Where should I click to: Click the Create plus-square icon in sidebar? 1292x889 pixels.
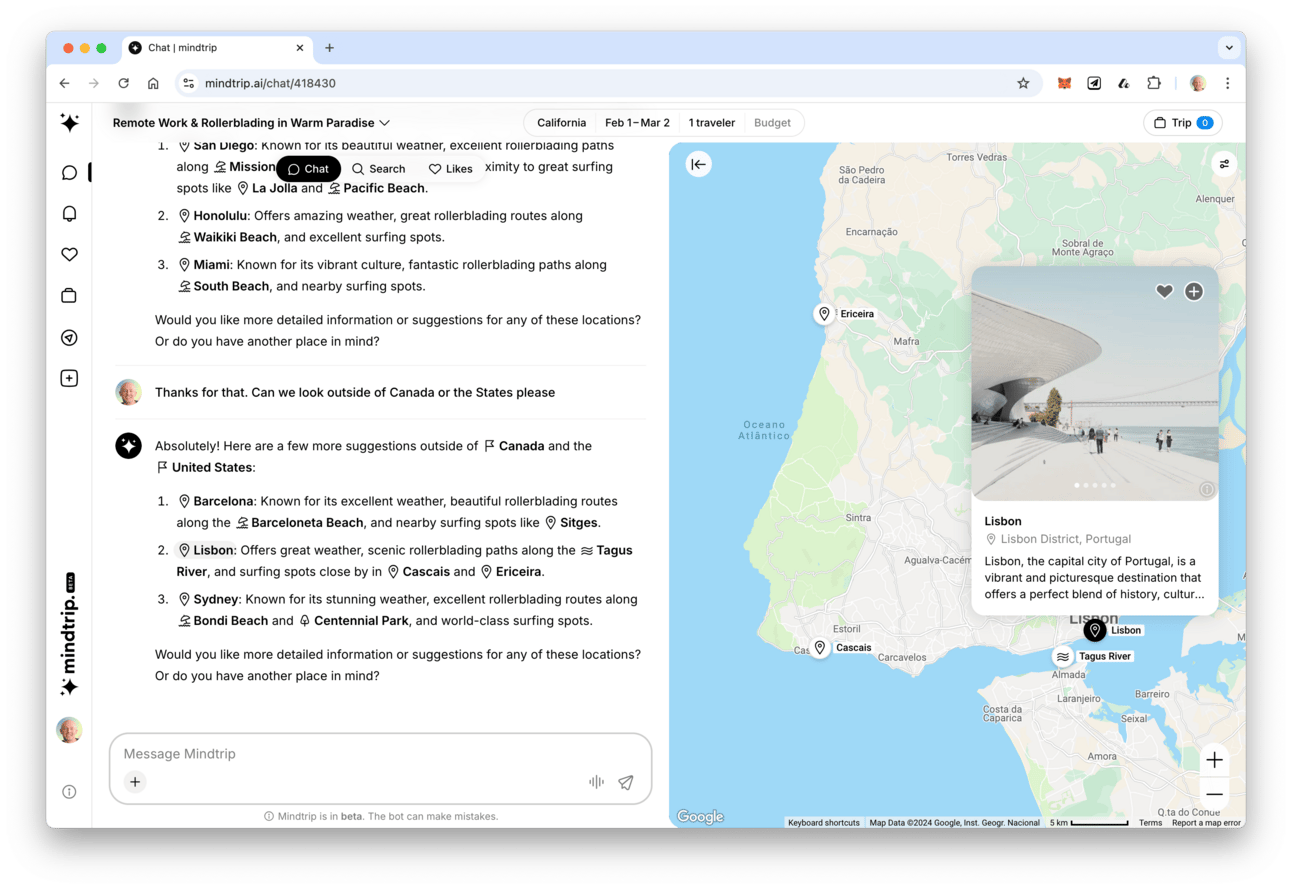tap(69, 378)
